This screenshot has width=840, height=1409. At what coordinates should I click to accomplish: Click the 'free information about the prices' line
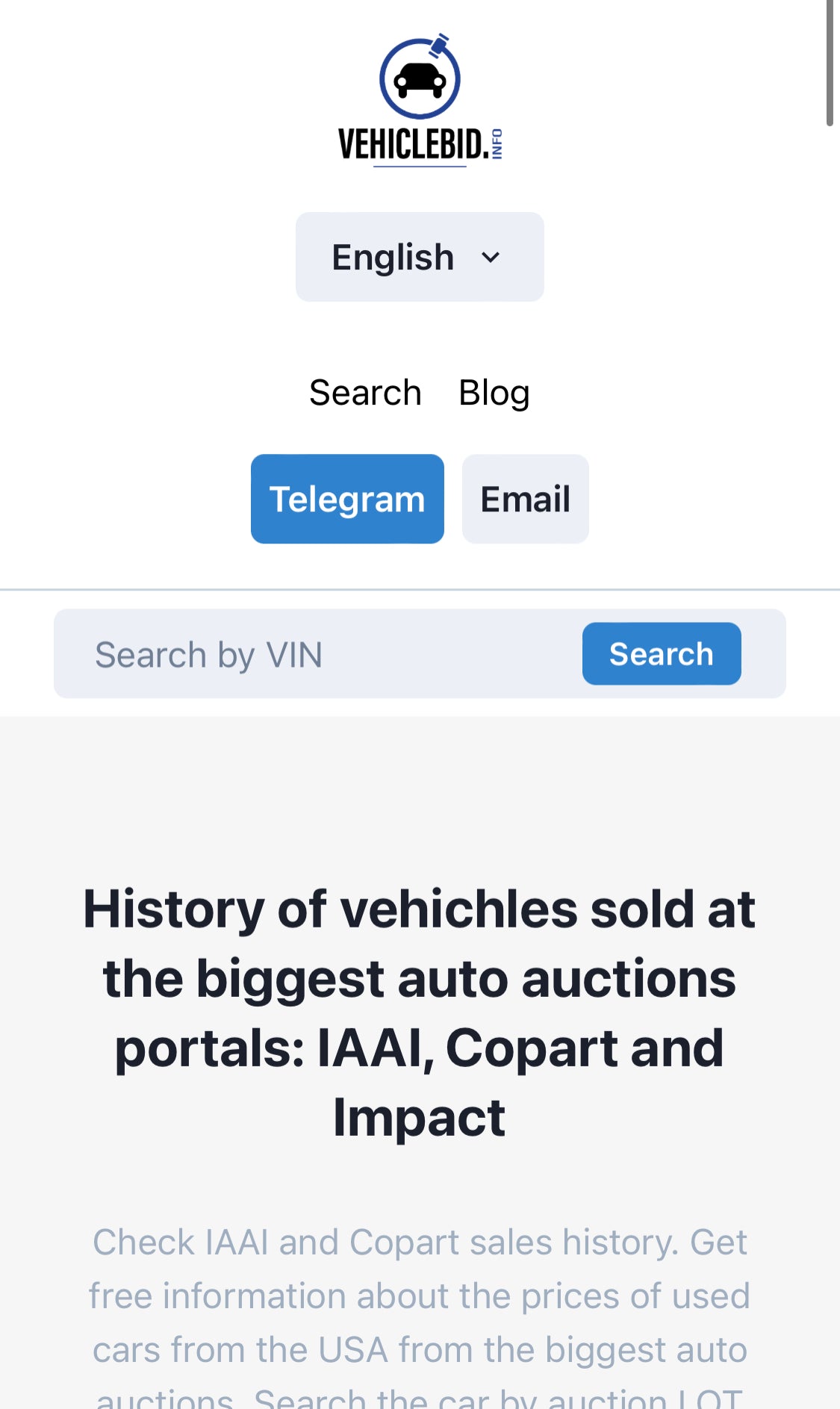(x=420, y=1296)
